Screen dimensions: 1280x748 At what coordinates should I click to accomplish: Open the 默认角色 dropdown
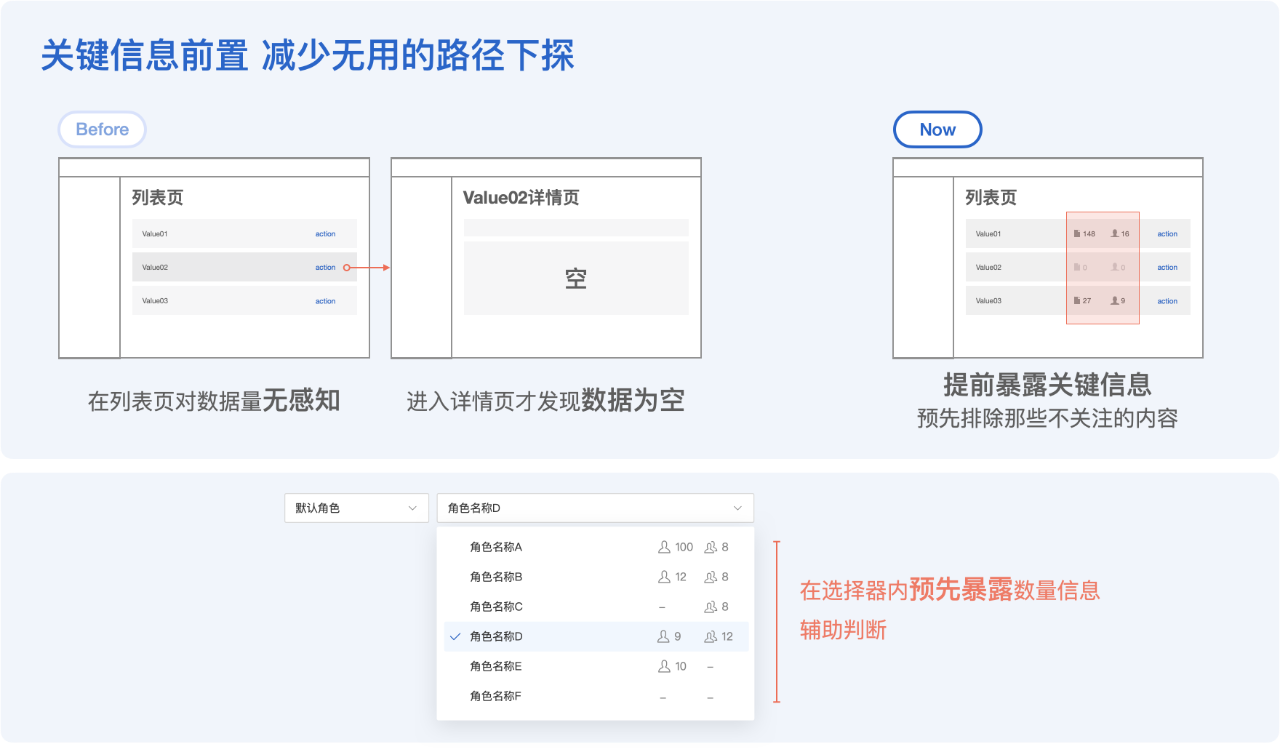[356, 508]
